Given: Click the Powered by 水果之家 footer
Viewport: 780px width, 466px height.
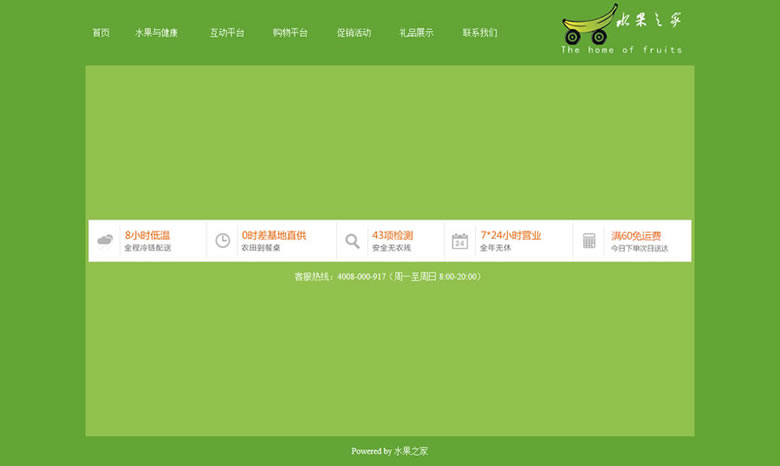Looking at the screenshot, I should (x=389, y=451).
